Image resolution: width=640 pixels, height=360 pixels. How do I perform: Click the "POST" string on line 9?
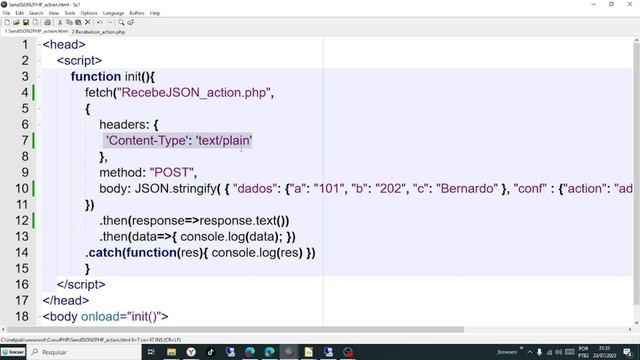(x=171, y=172)
